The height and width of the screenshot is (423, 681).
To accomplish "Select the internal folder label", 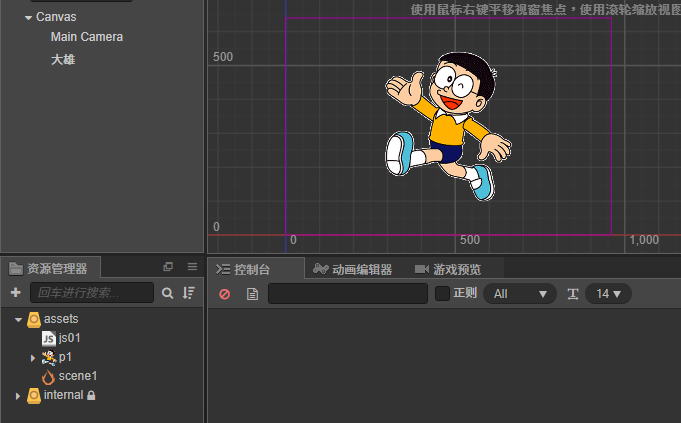I will [x=63, y=395].
